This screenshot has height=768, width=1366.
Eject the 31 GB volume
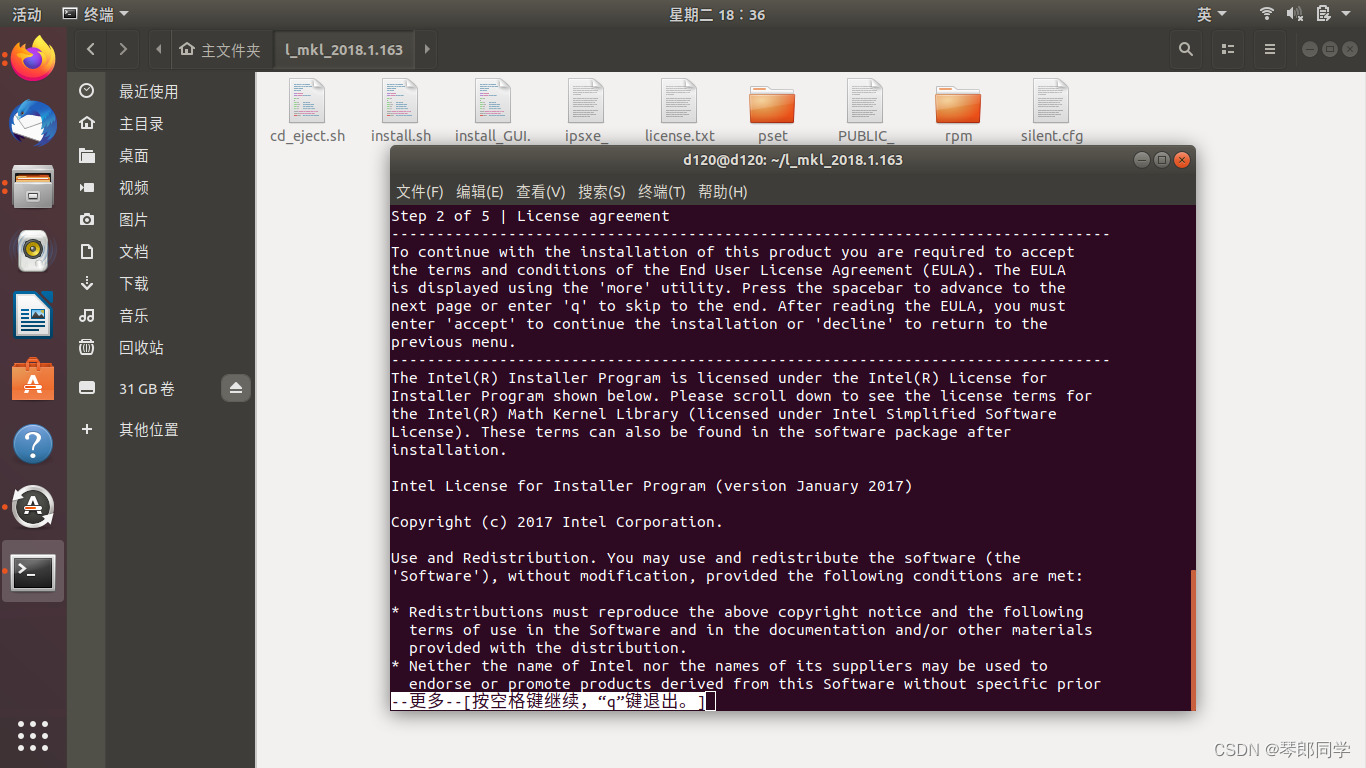point(236,388)
